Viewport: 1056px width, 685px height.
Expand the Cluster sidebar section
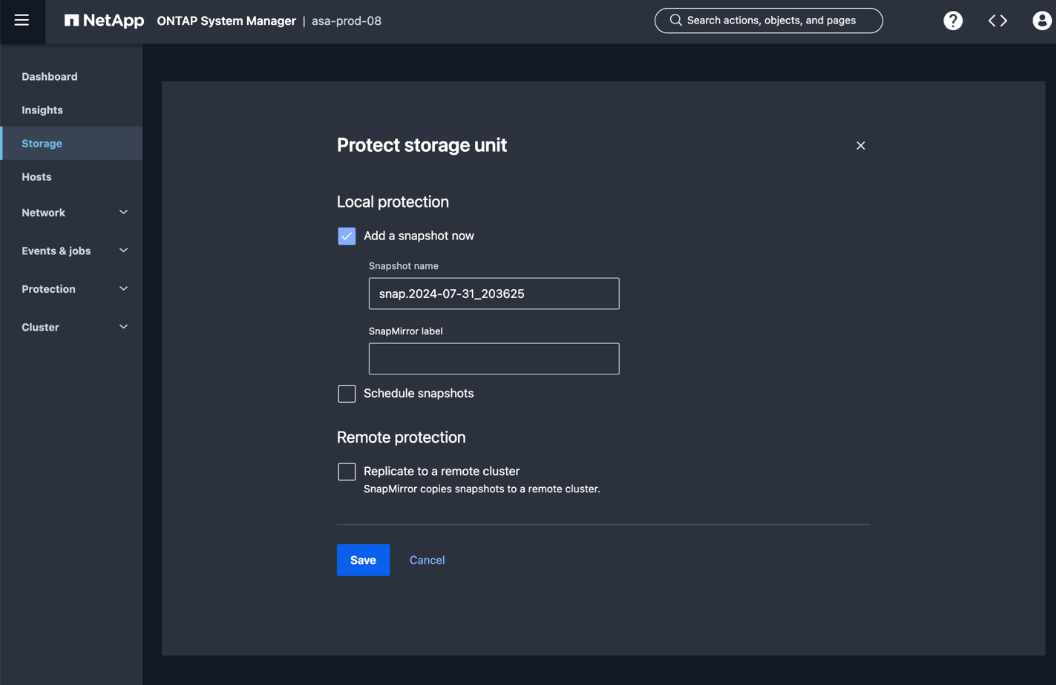(x=124, y=327)
